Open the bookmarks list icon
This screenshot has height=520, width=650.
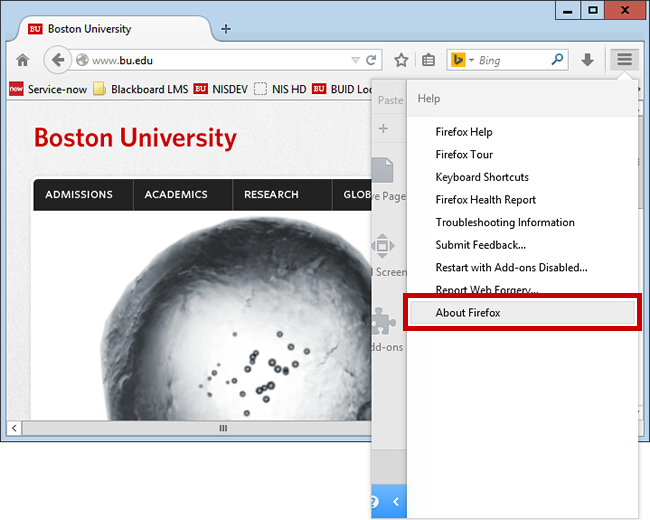tap(428, 60)
